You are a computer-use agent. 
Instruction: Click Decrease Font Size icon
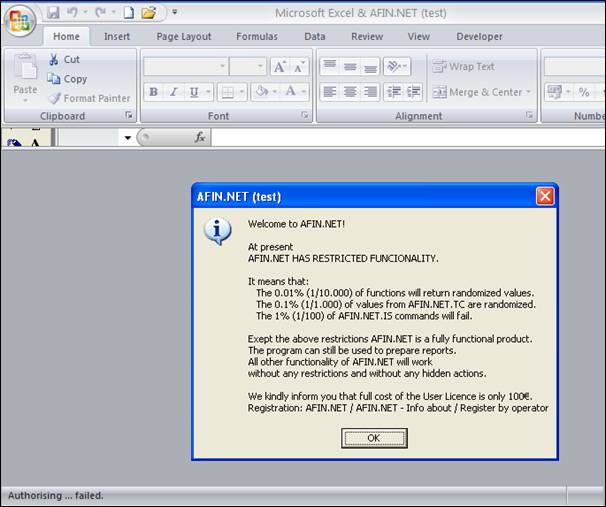pyautogui.click(x=299, y=66)
